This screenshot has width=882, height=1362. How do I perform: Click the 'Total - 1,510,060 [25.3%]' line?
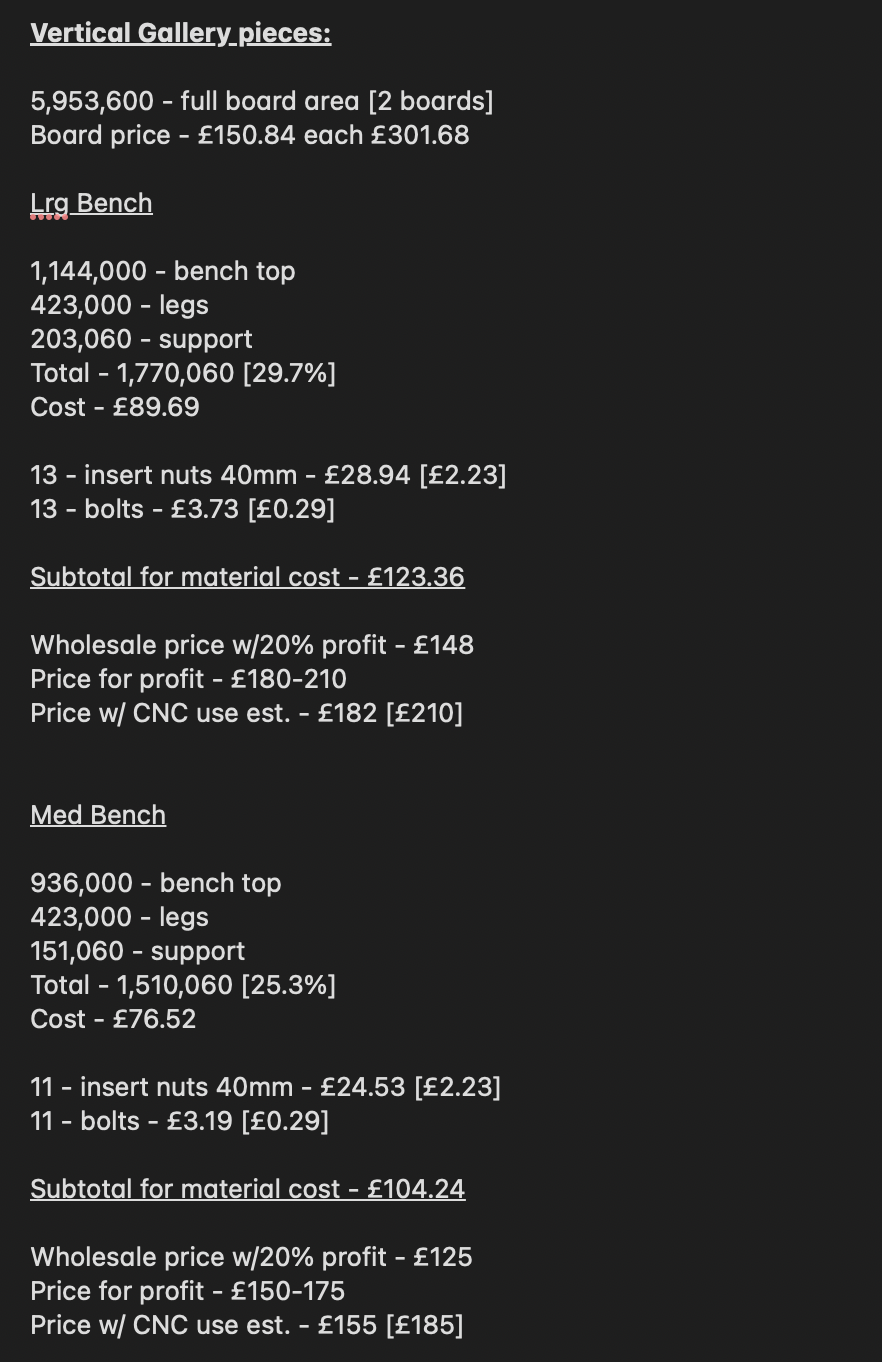pos(183,986)
